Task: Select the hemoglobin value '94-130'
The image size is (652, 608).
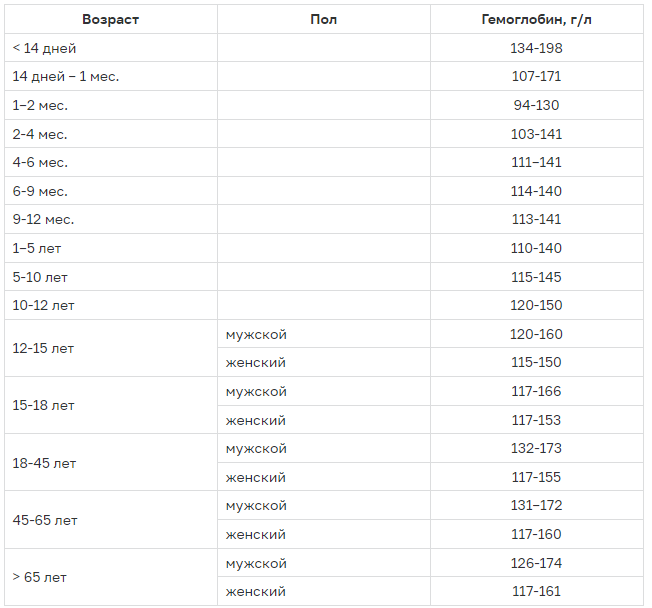Action: tap(536, 105)
